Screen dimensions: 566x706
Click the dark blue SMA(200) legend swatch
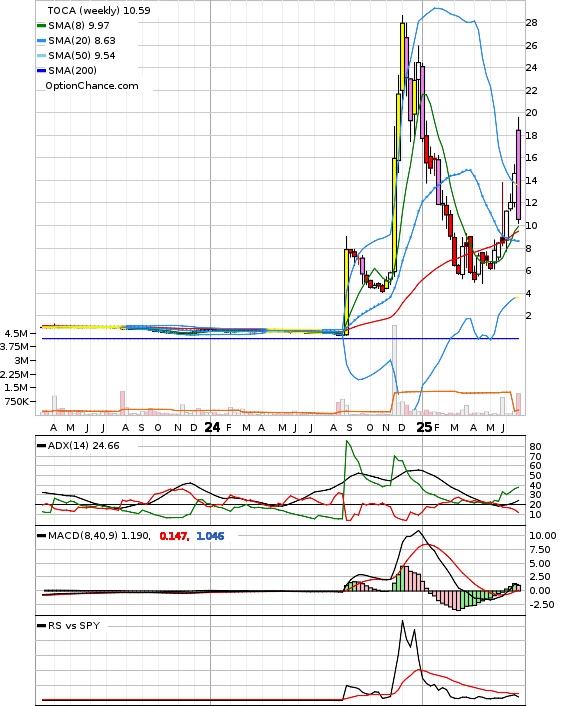[x=41, y=71]
